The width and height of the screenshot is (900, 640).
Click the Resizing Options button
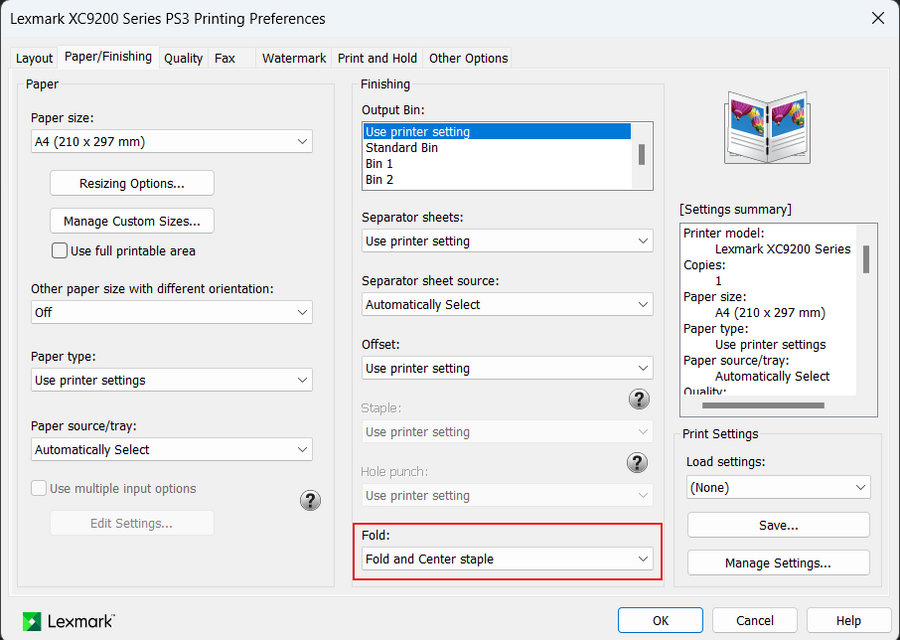tap(131, 183)
